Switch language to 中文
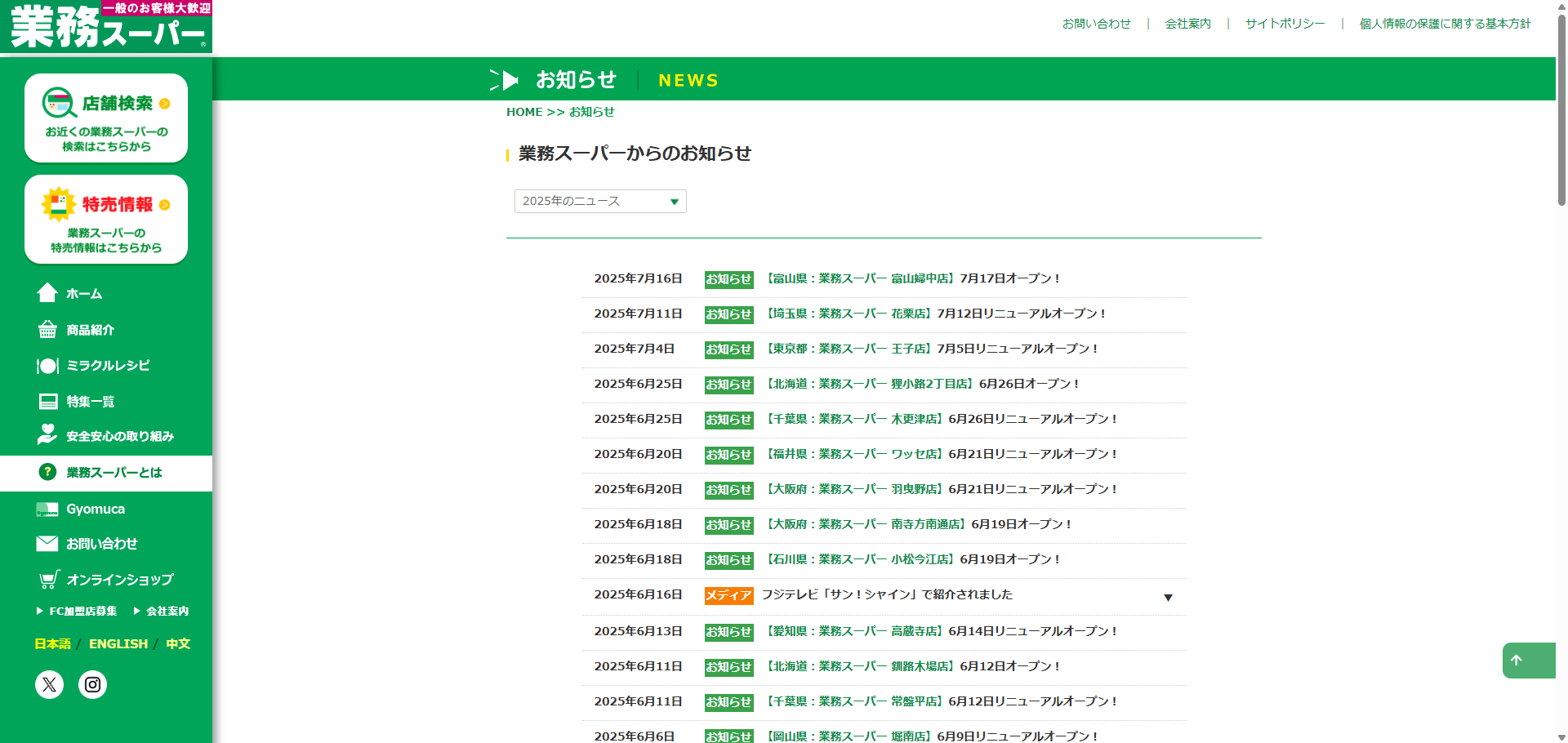This screenshot has width=1568, height=743. coord(178,644)
